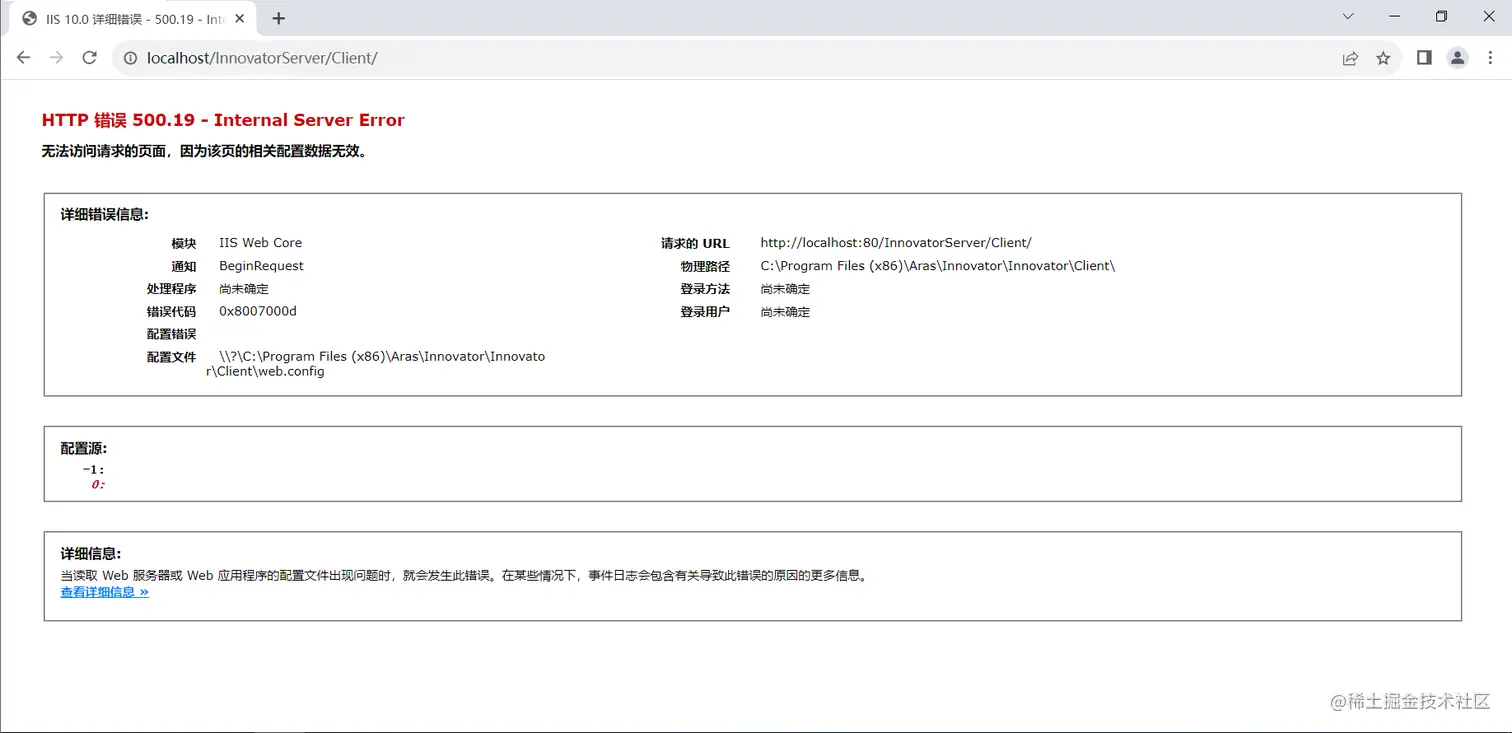Image resolution: width=1512 pixels, height=733 pixels.
Task: Follow the 查看详细信息 link
Action: coord(103,592)
